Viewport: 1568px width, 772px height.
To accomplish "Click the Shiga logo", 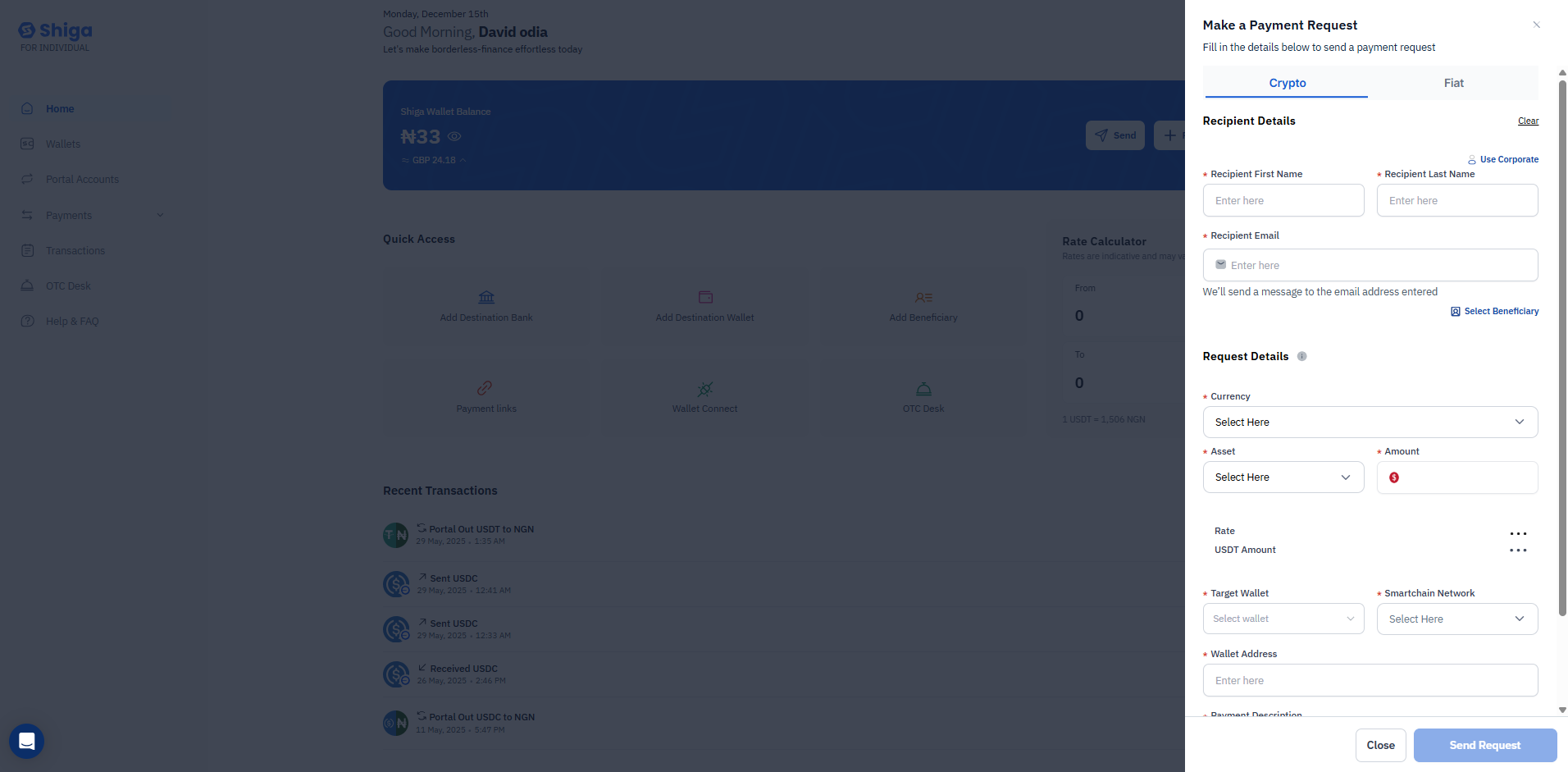I will (55, 31).
